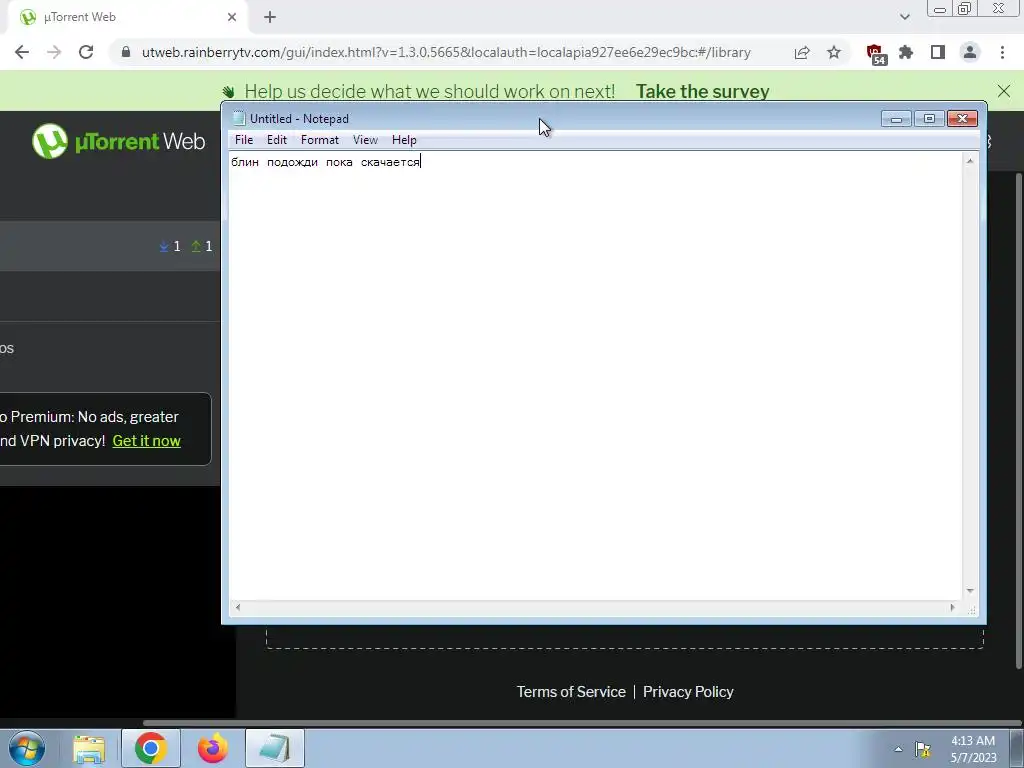Close the µTorrent Web browser tab
Viewport: 1024px width, 768px height.
coord(232,18)
